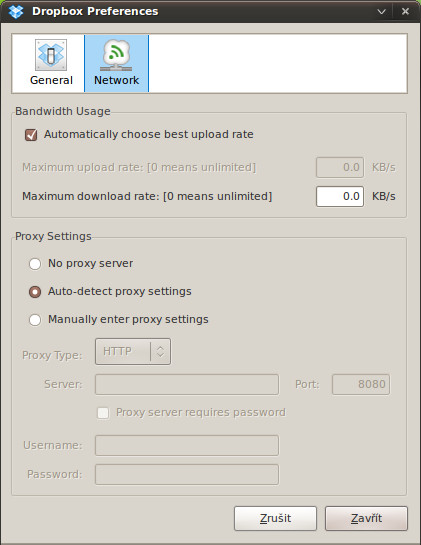Uncheck Automatically choose best upload rate
421x545 pixels.
(x=31, y=135)
